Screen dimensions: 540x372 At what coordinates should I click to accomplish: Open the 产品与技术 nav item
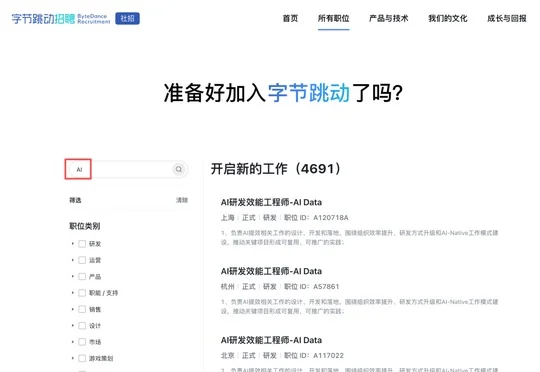point(388,19)
